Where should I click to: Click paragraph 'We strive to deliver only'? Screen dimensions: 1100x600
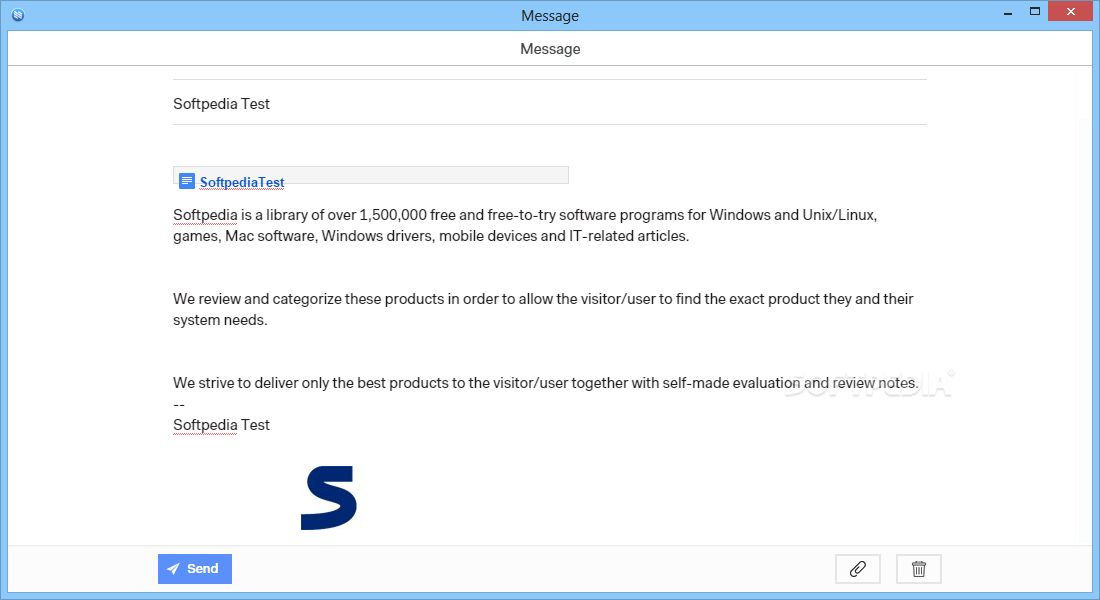[545, 382]
